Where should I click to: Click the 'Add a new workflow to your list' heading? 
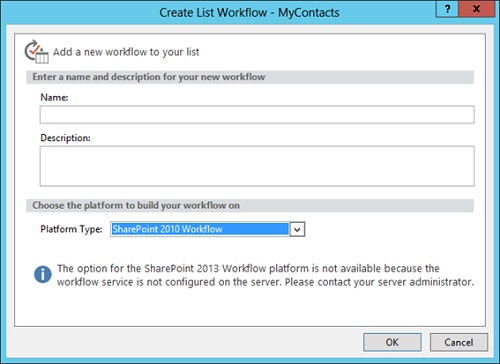click(126, 52)
